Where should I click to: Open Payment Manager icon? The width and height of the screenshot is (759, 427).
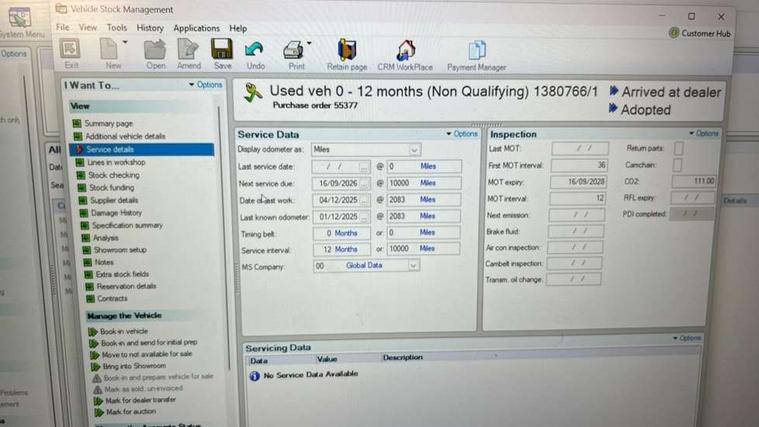click(476, 51)
